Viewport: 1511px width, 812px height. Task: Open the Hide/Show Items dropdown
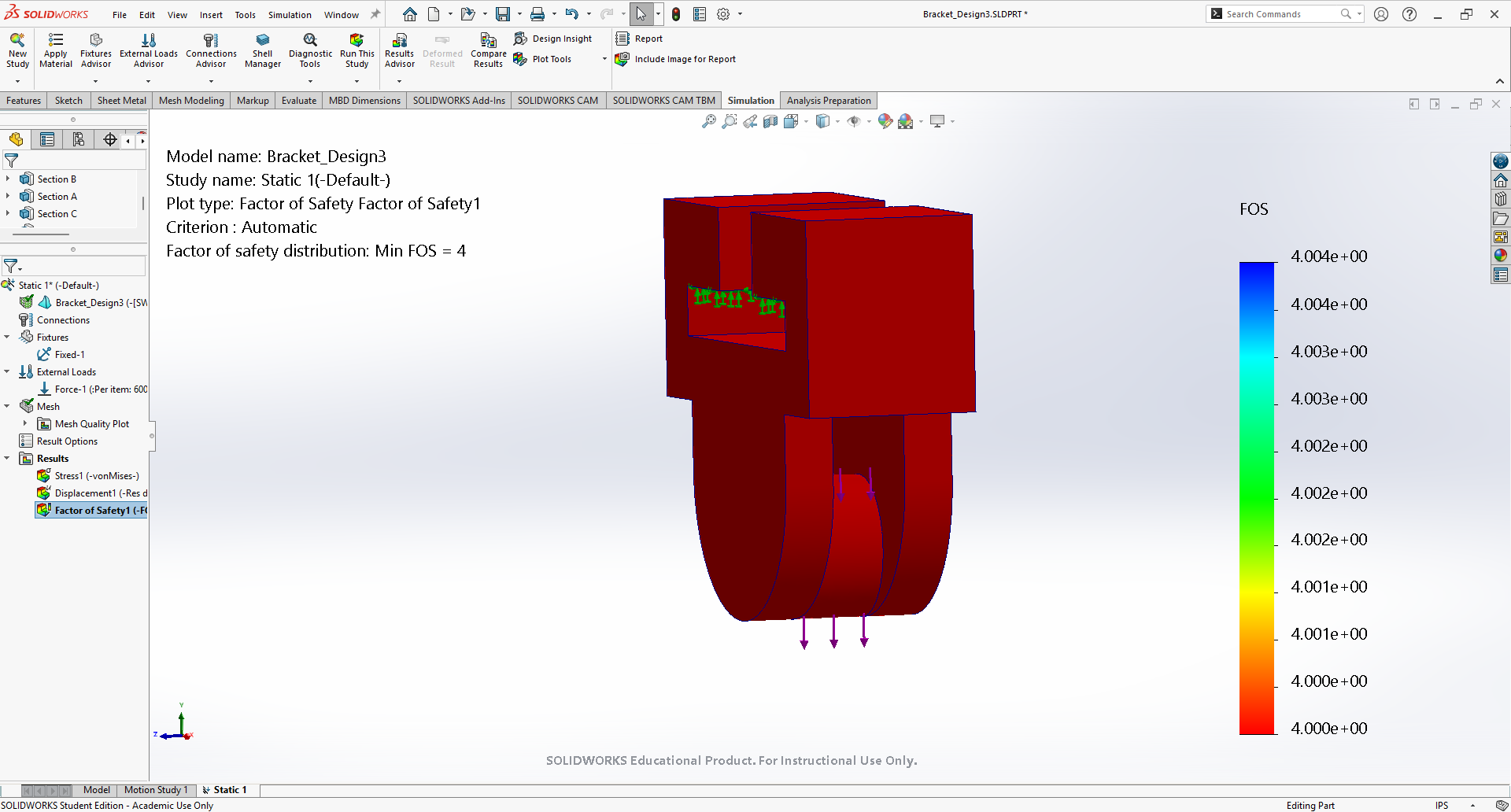[x=869, y=121]
